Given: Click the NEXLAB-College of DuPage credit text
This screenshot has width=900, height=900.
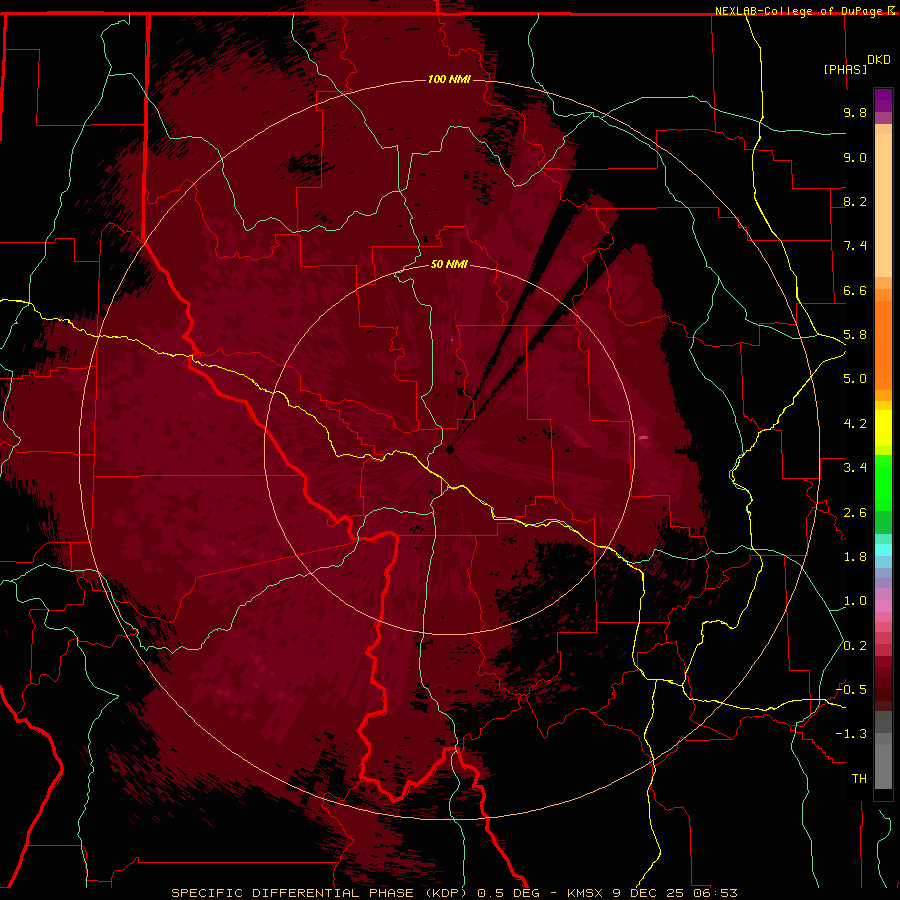Looking at the screenshot, I should tap(797, 11).
